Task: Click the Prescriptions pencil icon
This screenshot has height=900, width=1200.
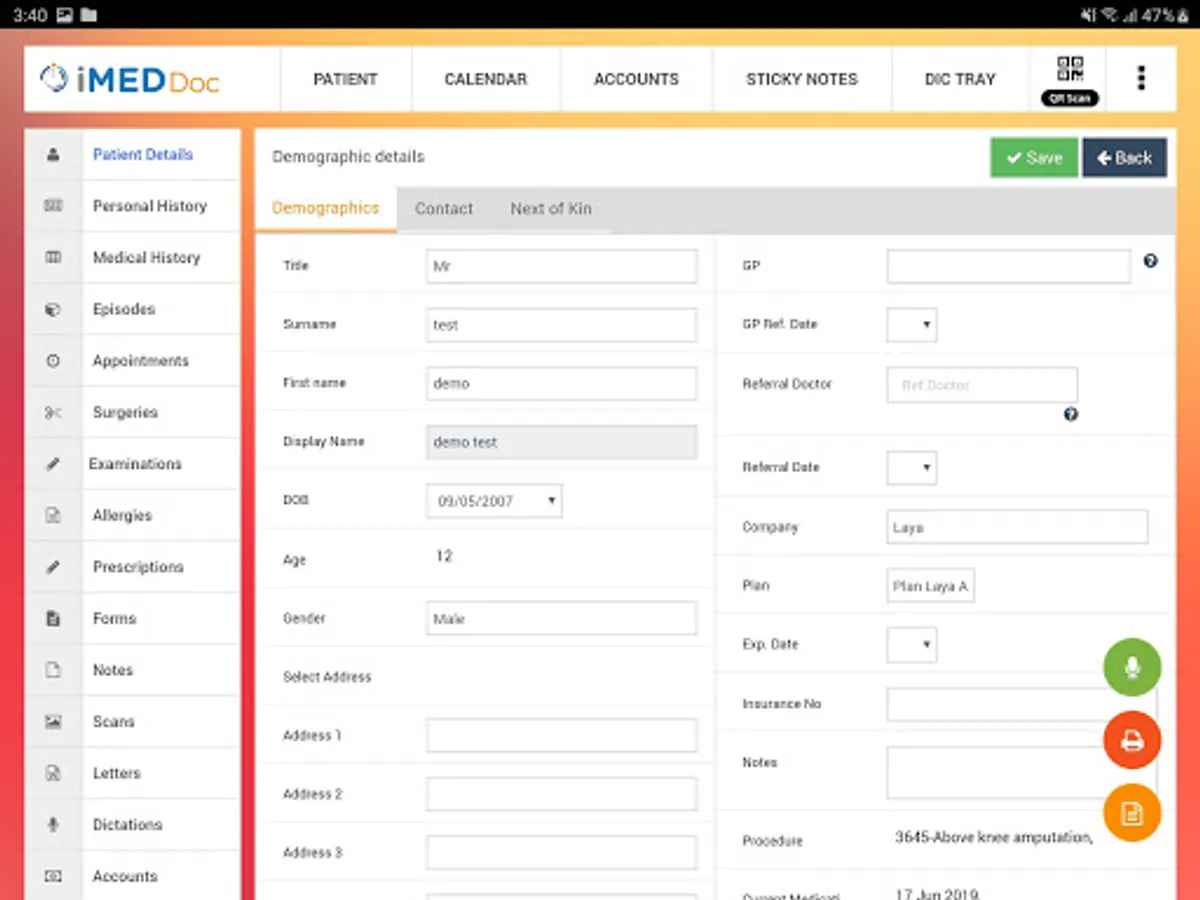Action: (x=53, y=567)
